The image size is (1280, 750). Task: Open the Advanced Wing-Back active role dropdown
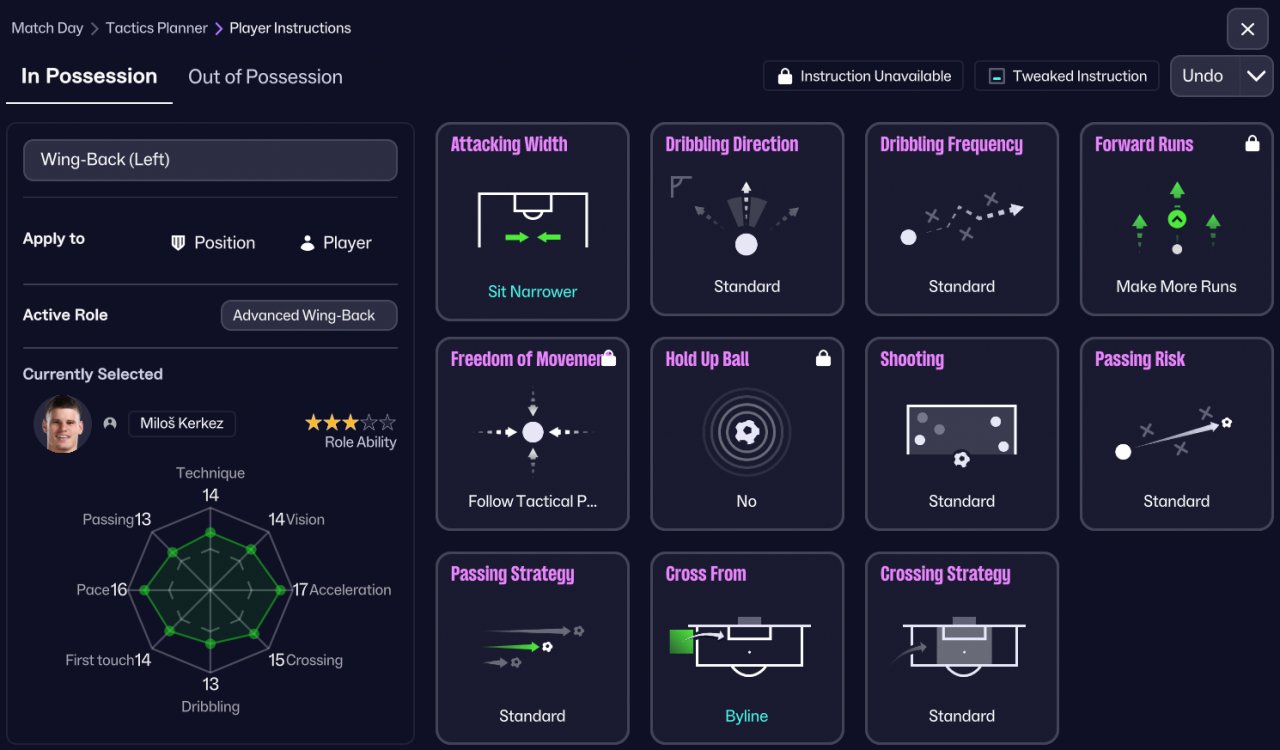(309, 315)
